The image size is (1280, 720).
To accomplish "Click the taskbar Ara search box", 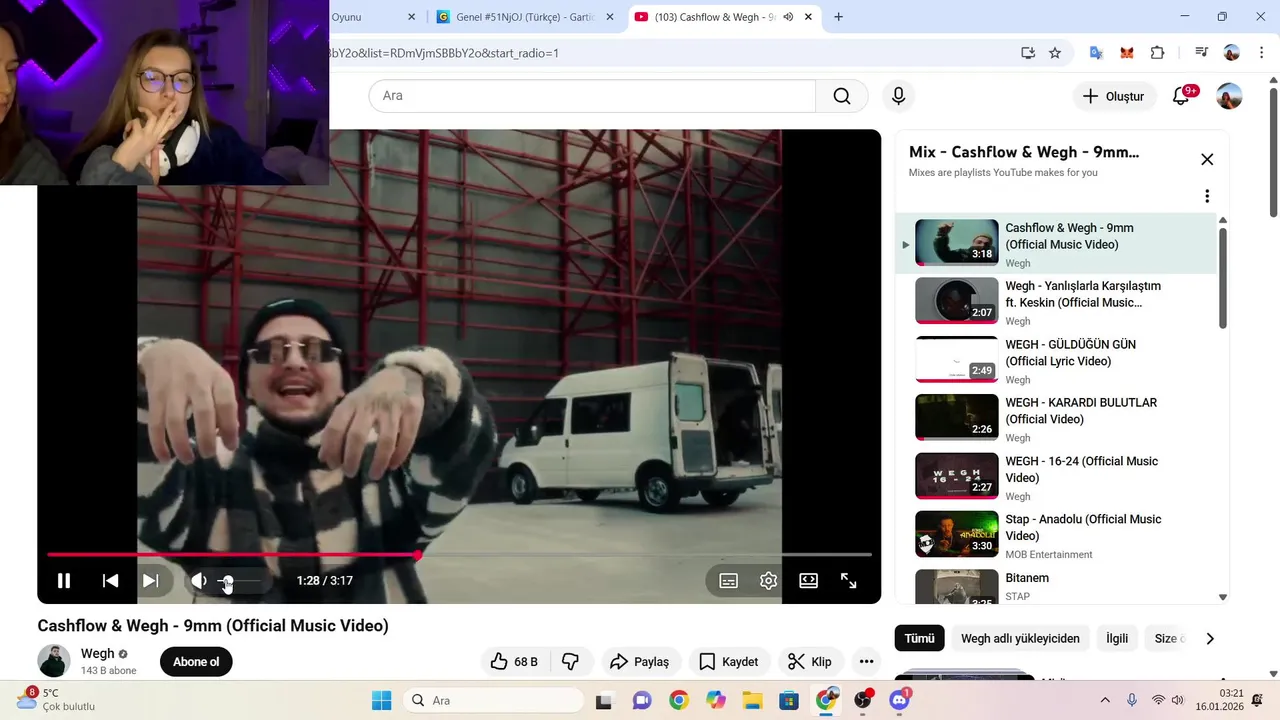I will pyautogui.click(x=493, y=700).
